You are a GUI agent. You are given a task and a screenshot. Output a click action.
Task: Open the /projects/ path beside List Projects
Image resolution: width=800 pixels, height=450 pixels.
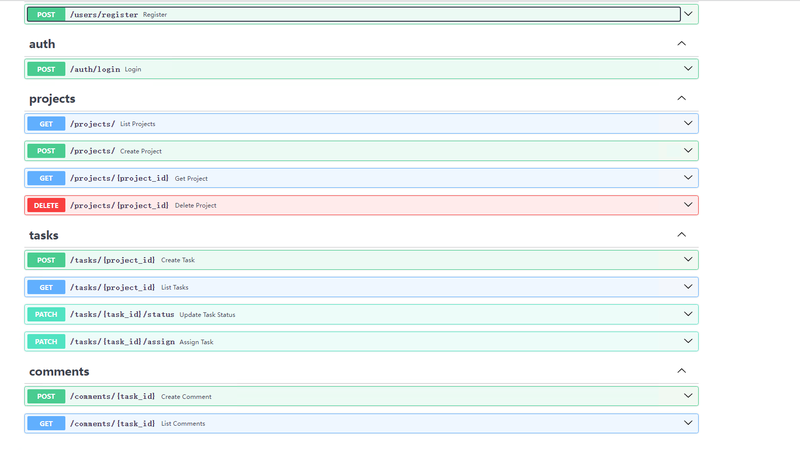click(92, 123)
